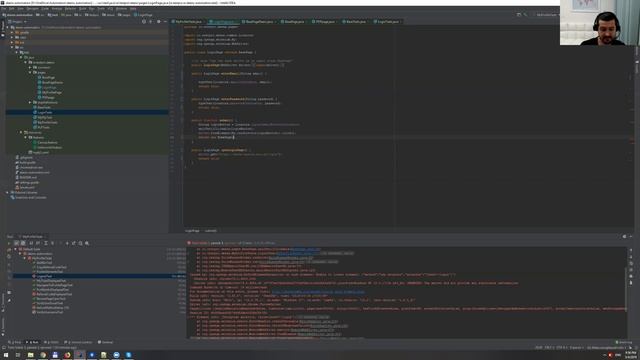
Task: Click the webcam video thumbnail
Action: [x=600, y=22]
